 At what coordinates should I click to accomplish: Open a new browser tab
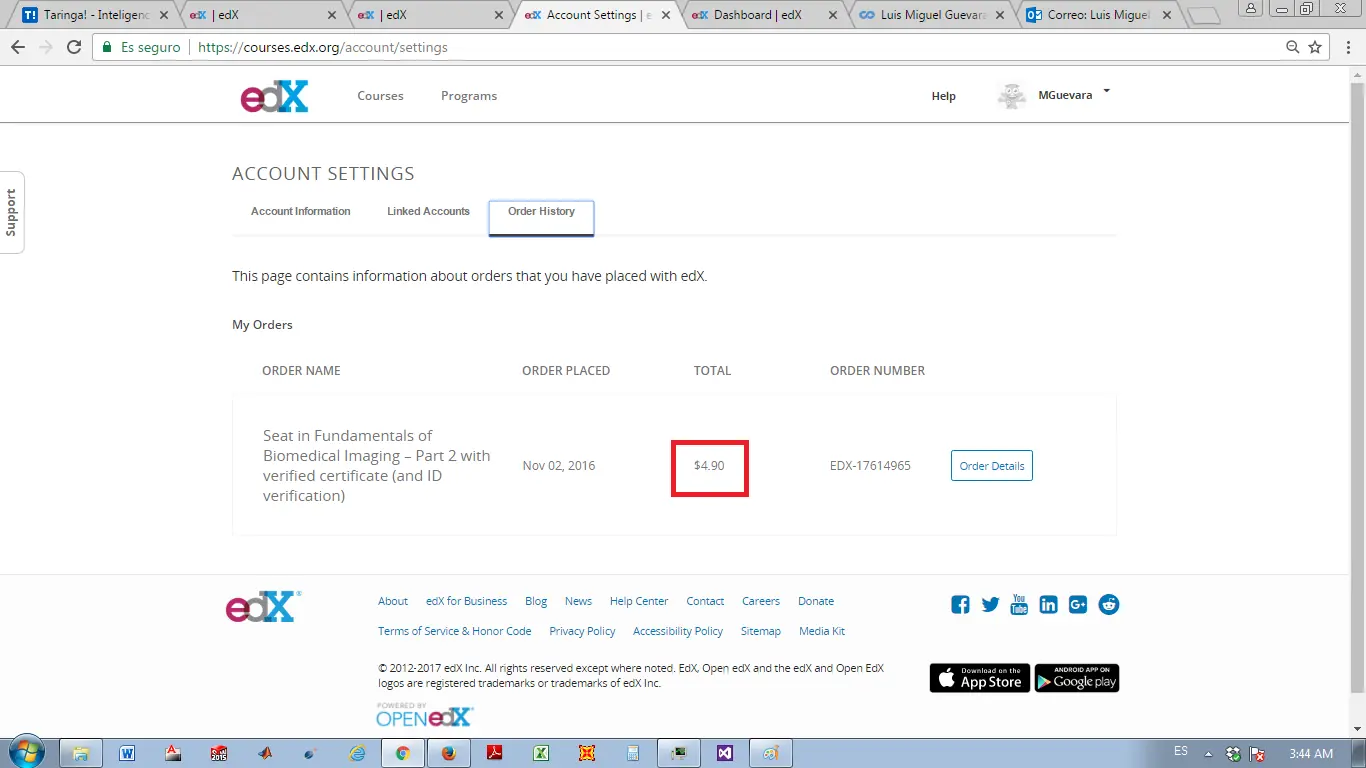[1206, 16]
